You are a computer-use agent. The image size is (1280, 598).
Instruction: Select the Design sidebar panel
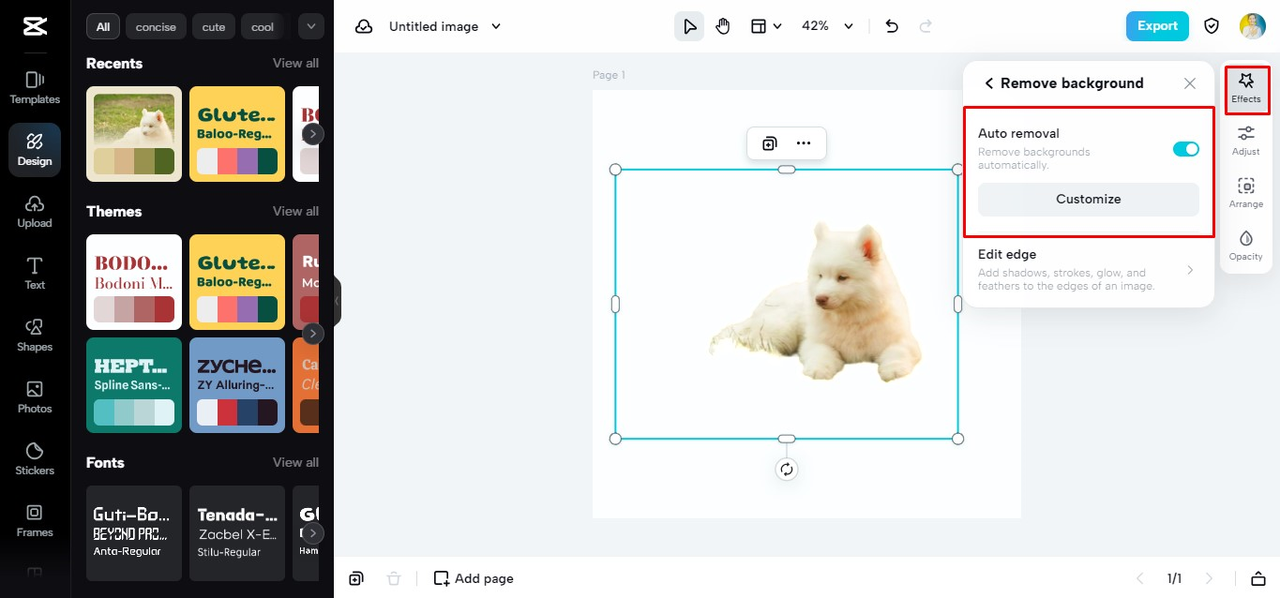[x=35, y=150]
